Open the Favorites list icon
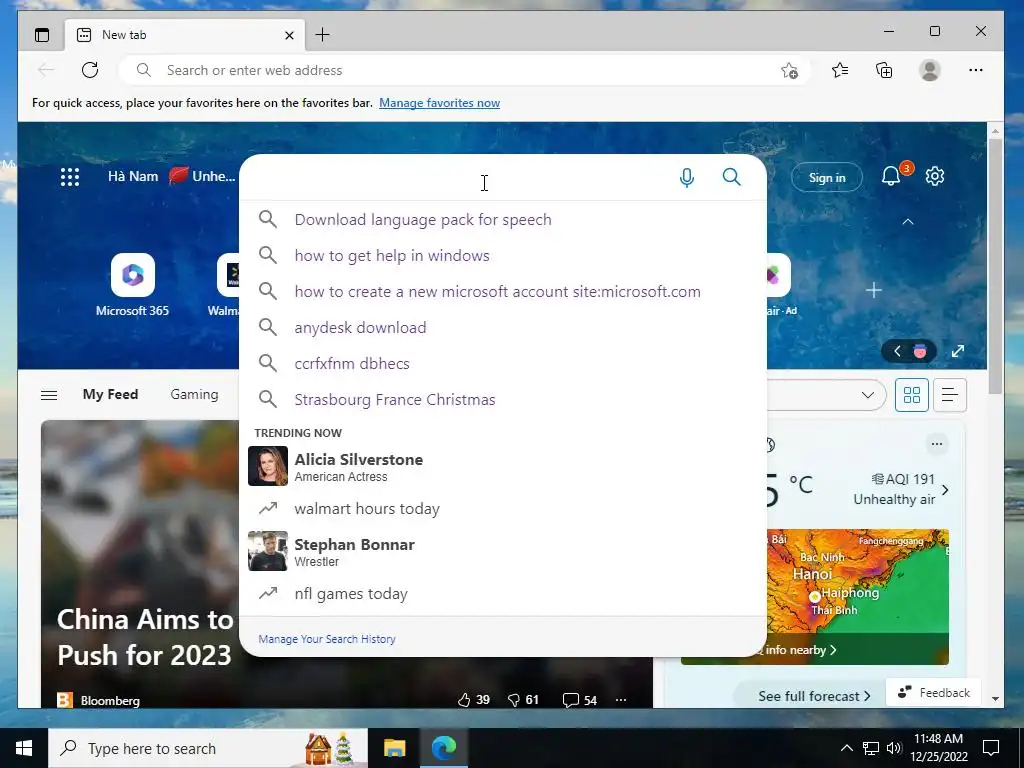The height and width of the screenshot is (768, 1024). coord(840,71)
